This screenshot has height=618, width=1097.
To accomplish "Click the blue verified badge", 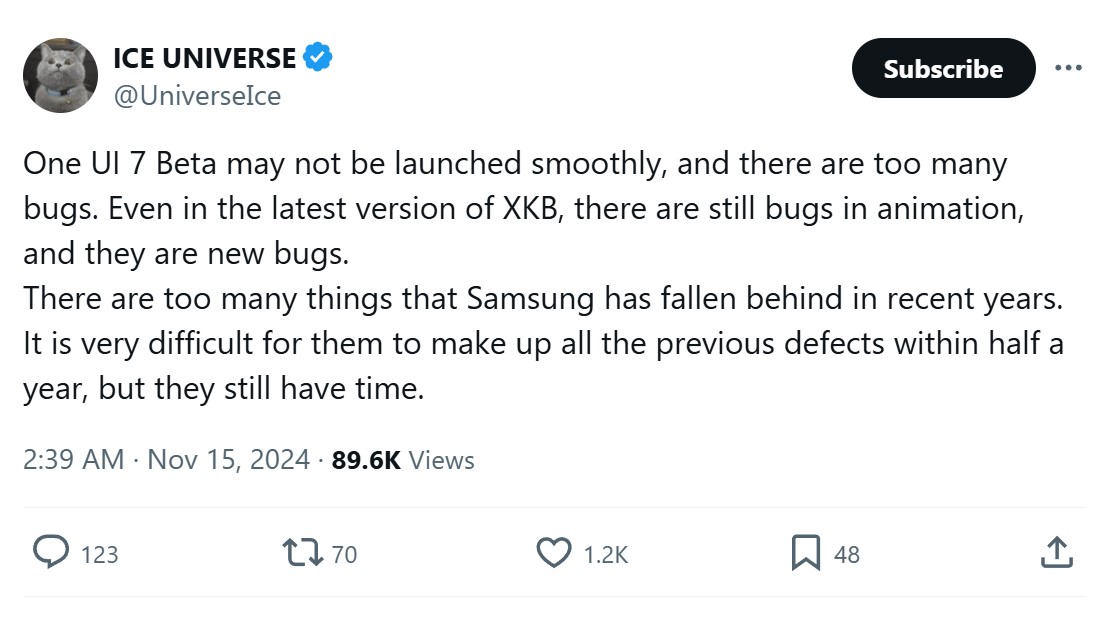I will pyautogui.click(x=317, y=58).
